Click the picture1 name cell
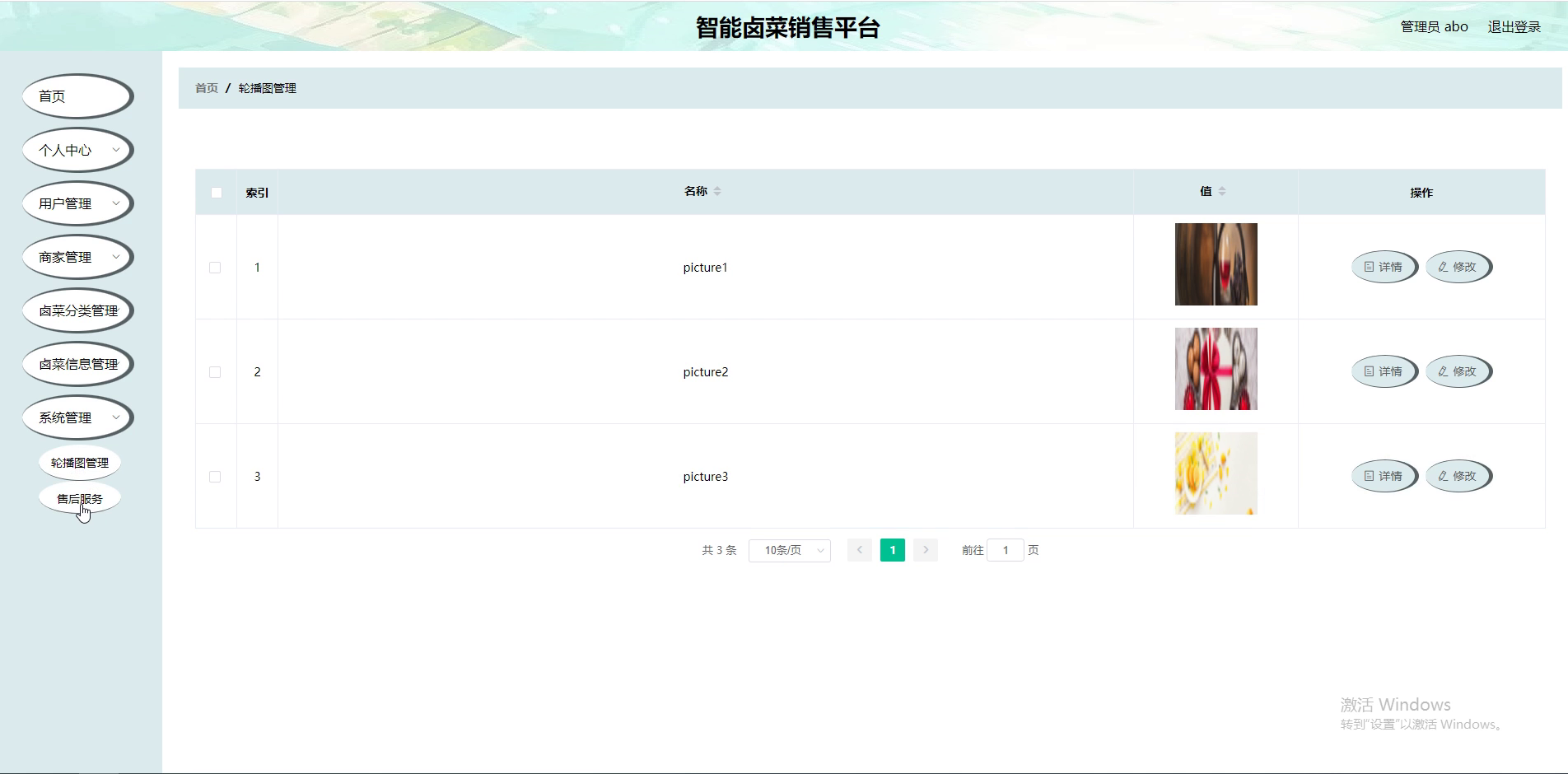Screen dimensions: 1568x774 point(706,268)
